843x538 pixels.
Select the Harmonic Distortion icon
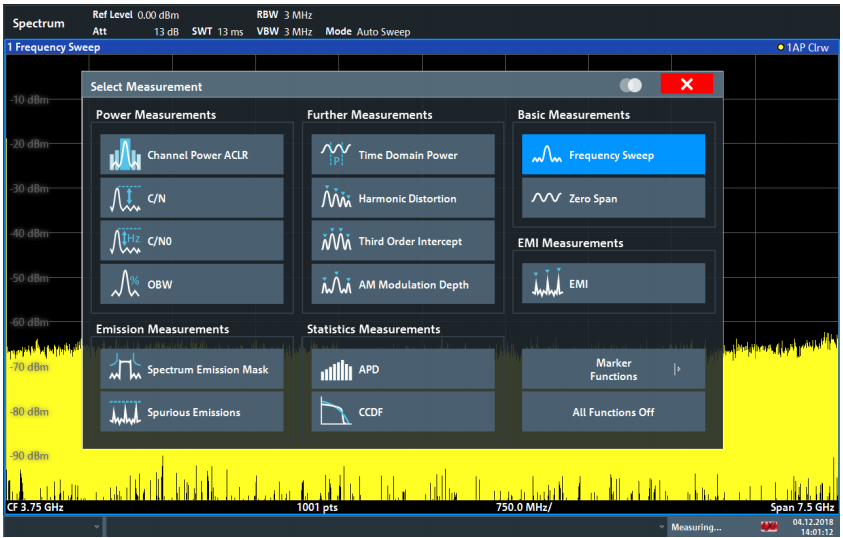point(336,198)
